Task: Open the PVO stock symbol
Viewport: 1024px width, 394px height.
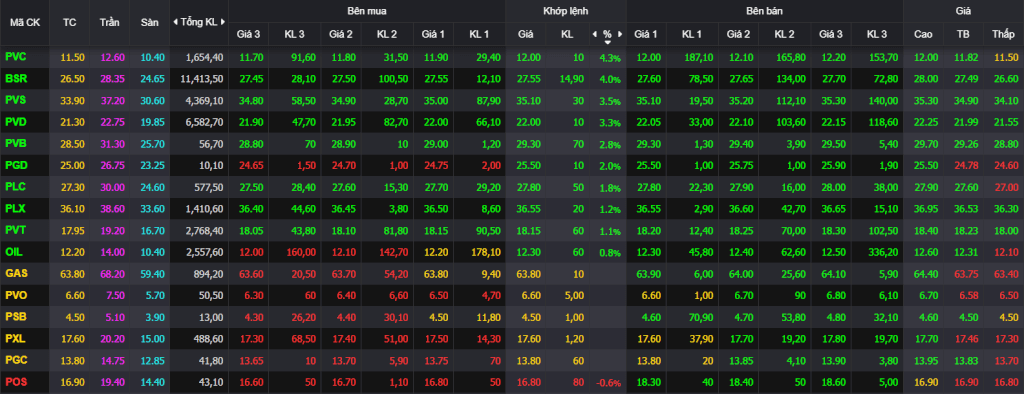Action: pyautogui.click(x=15, y=295)
